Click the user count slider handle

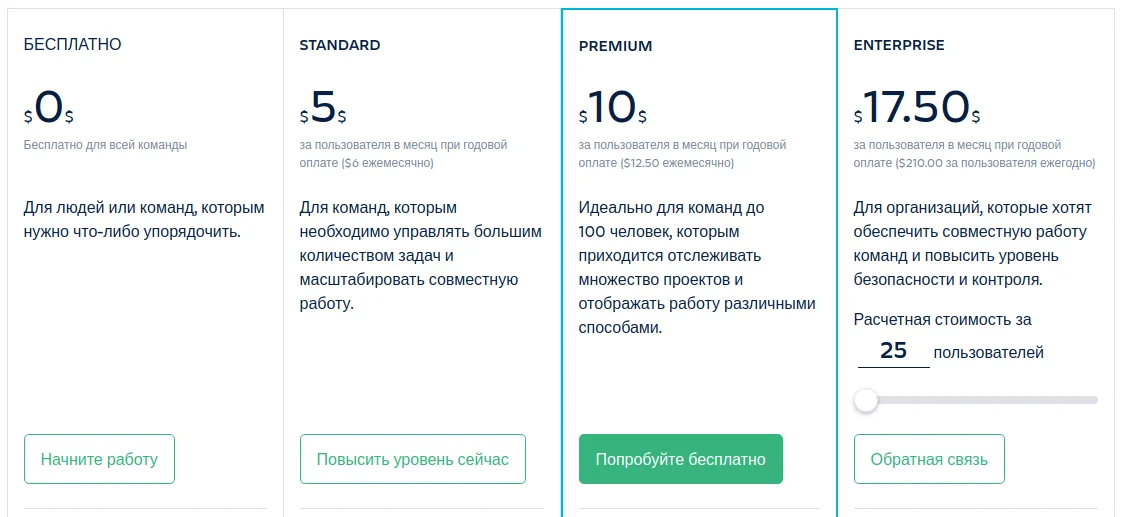(866, 400)
